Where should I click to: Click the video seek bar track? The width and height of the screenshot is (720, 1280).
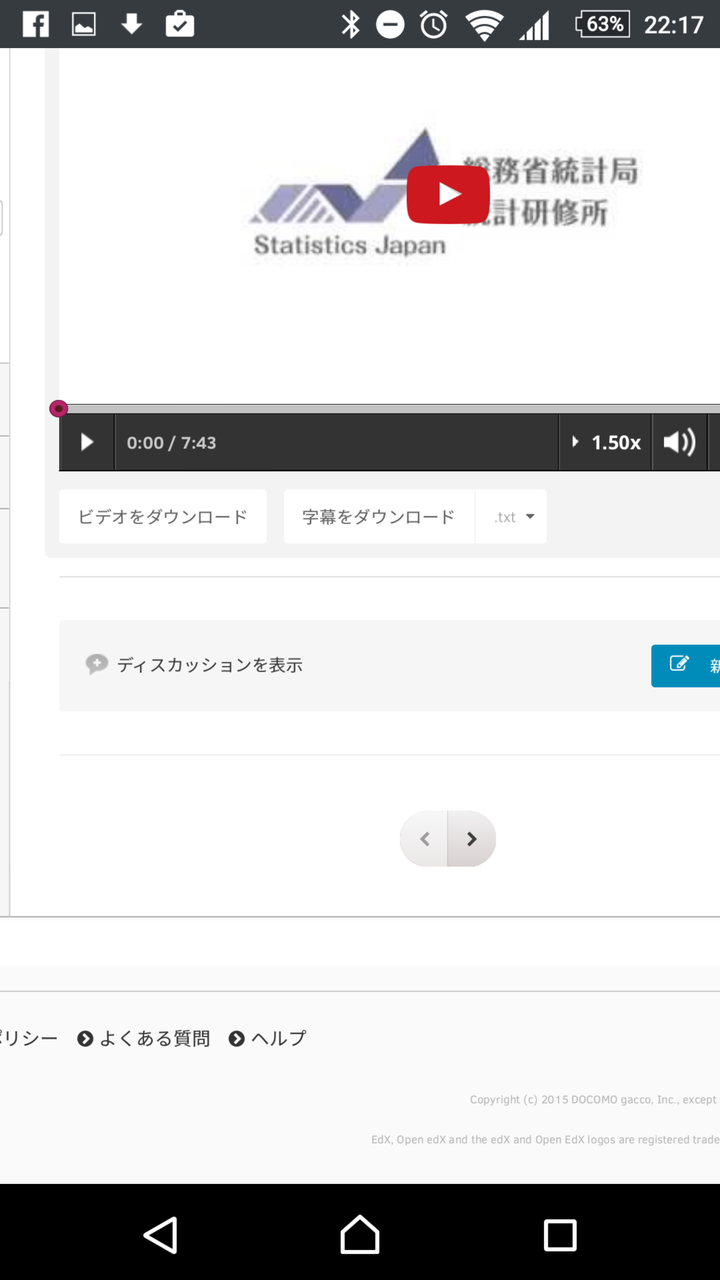[390, 408]
